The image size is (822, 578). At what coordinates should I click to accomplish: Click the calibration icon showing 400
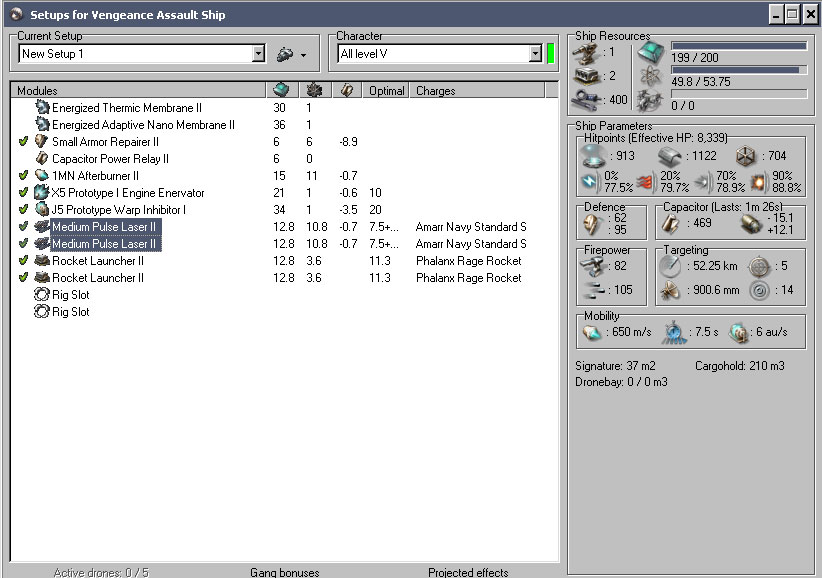(x=586, y=100)
